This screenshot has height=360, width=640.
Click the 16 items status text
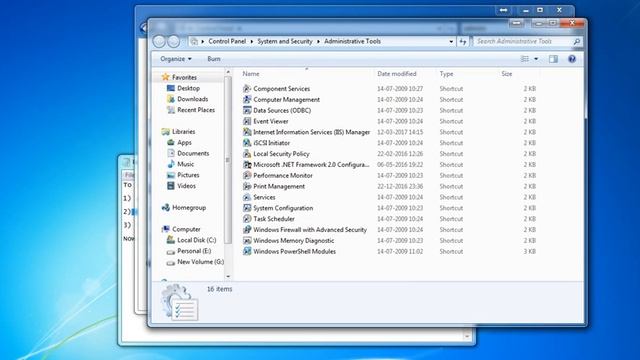(220, 289)
